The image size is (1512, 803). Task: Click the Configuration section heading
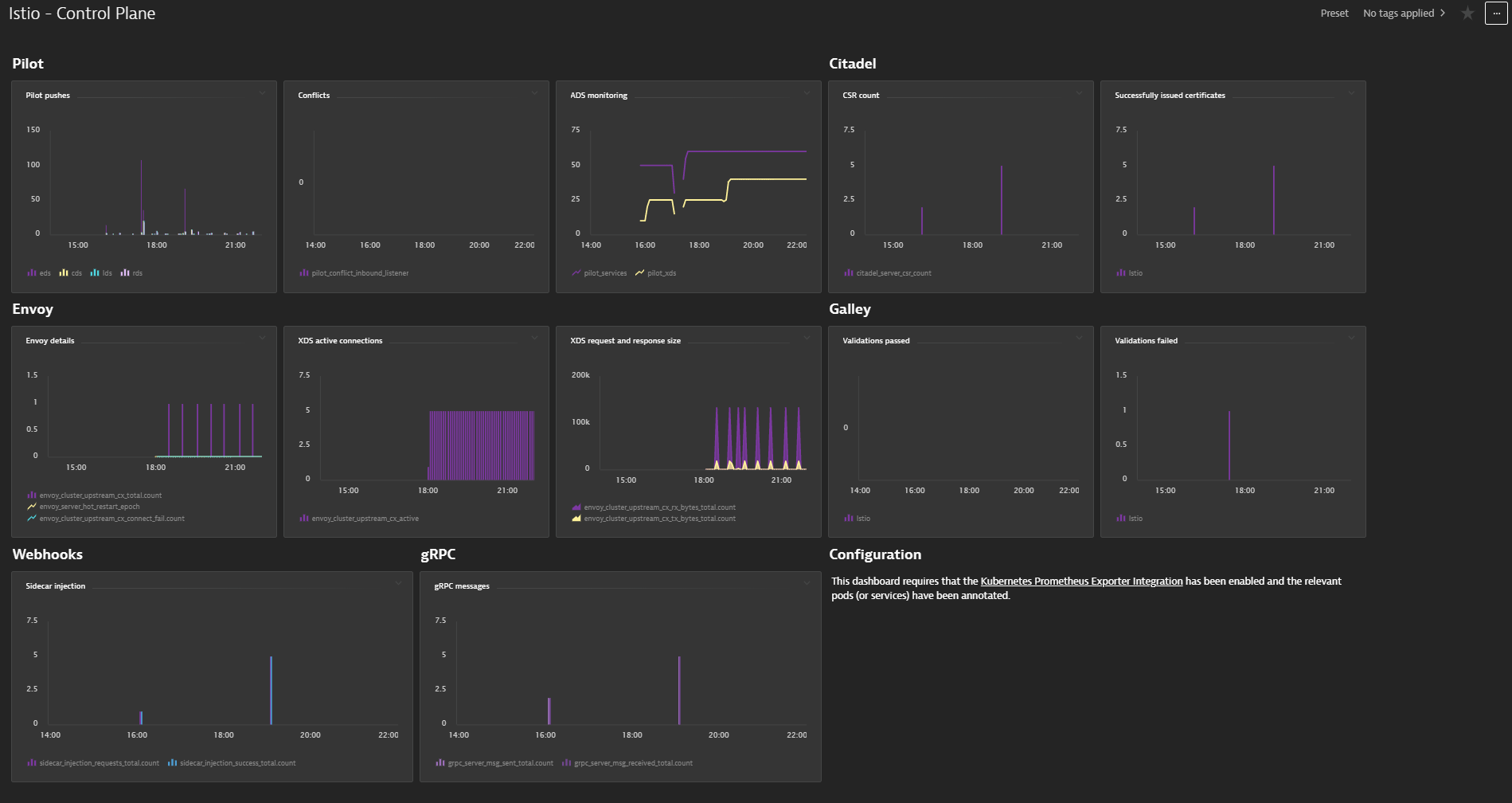point(875,554)
